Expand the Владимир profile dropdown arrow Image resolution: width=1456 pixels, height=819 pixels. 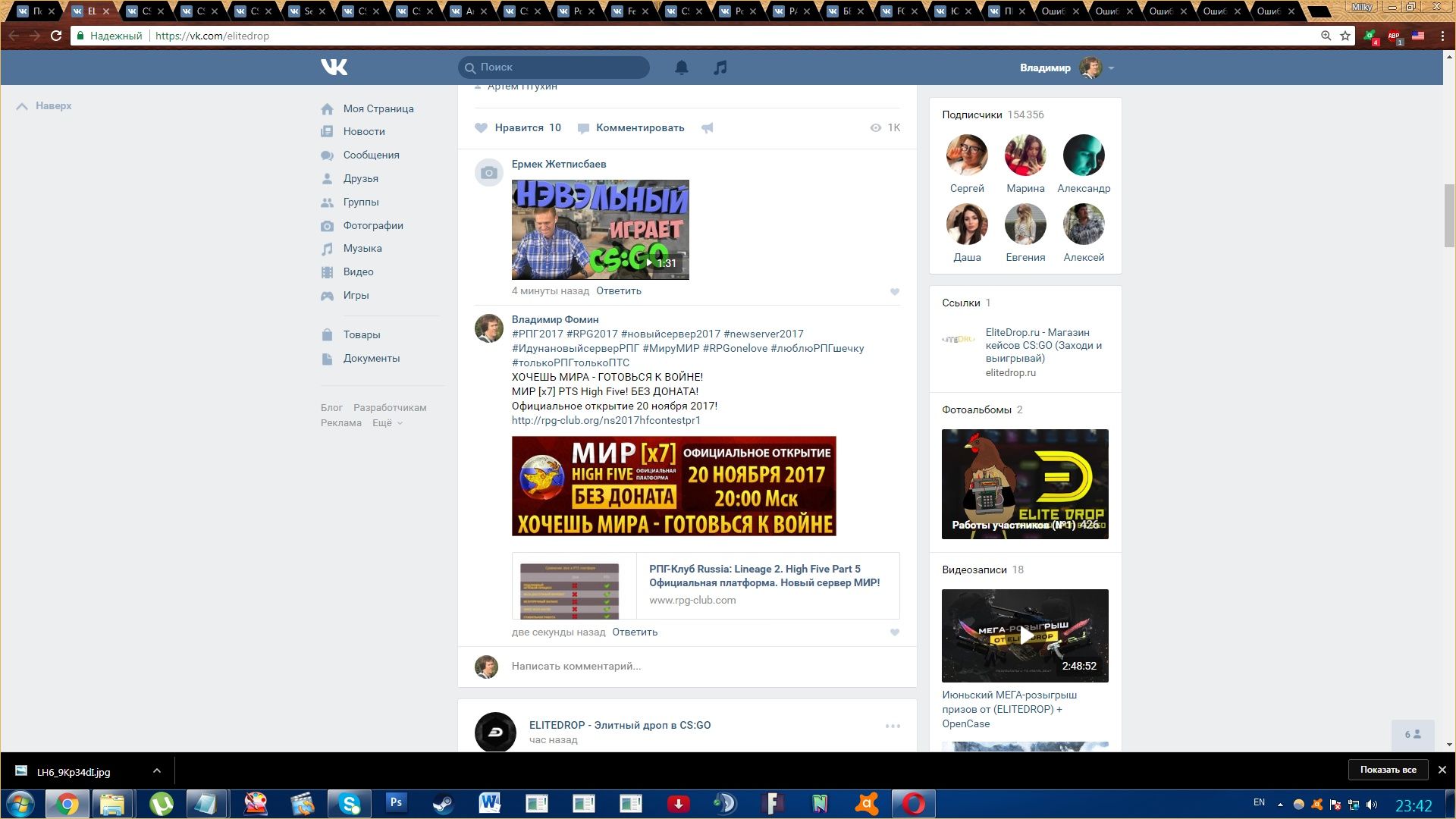pos(1111,68)
